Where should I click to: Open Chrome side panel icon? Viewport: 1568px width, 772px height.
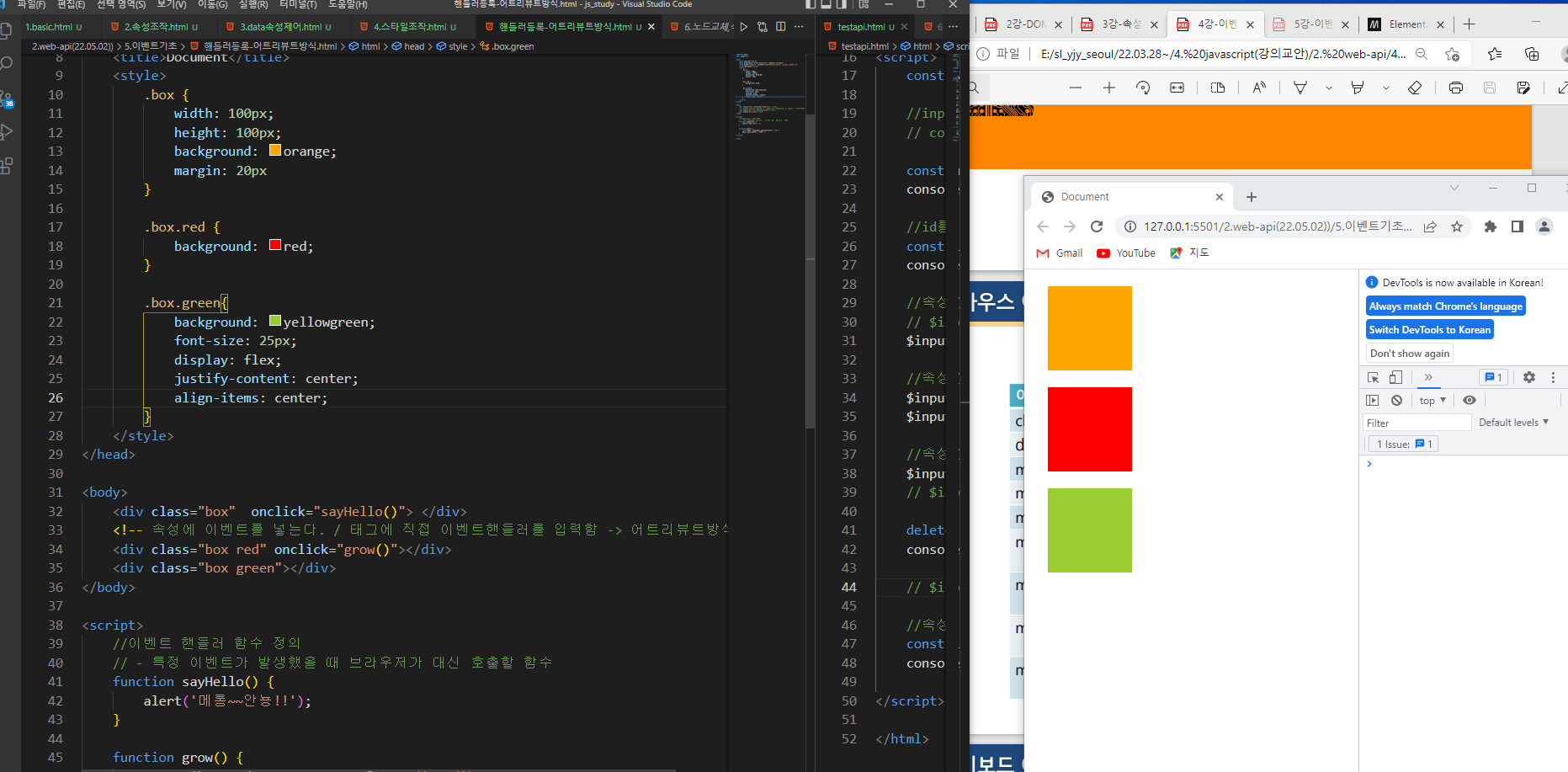[1518, 226]
